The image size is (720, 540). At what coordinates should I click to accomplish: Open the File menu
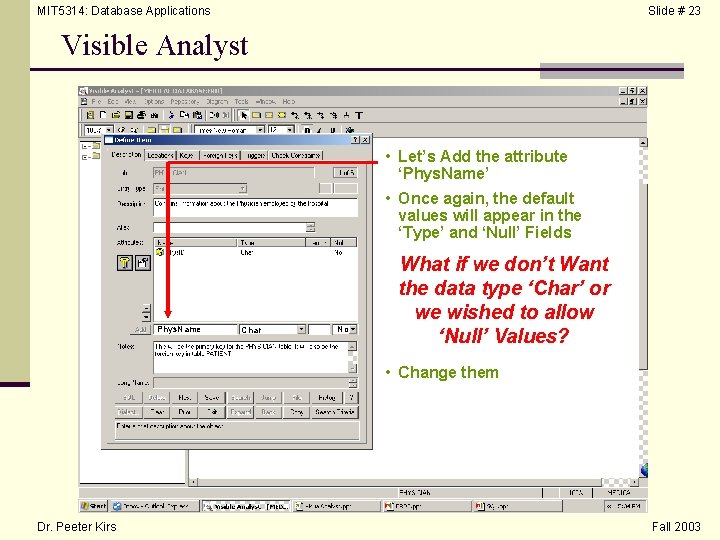coord(96,101)
